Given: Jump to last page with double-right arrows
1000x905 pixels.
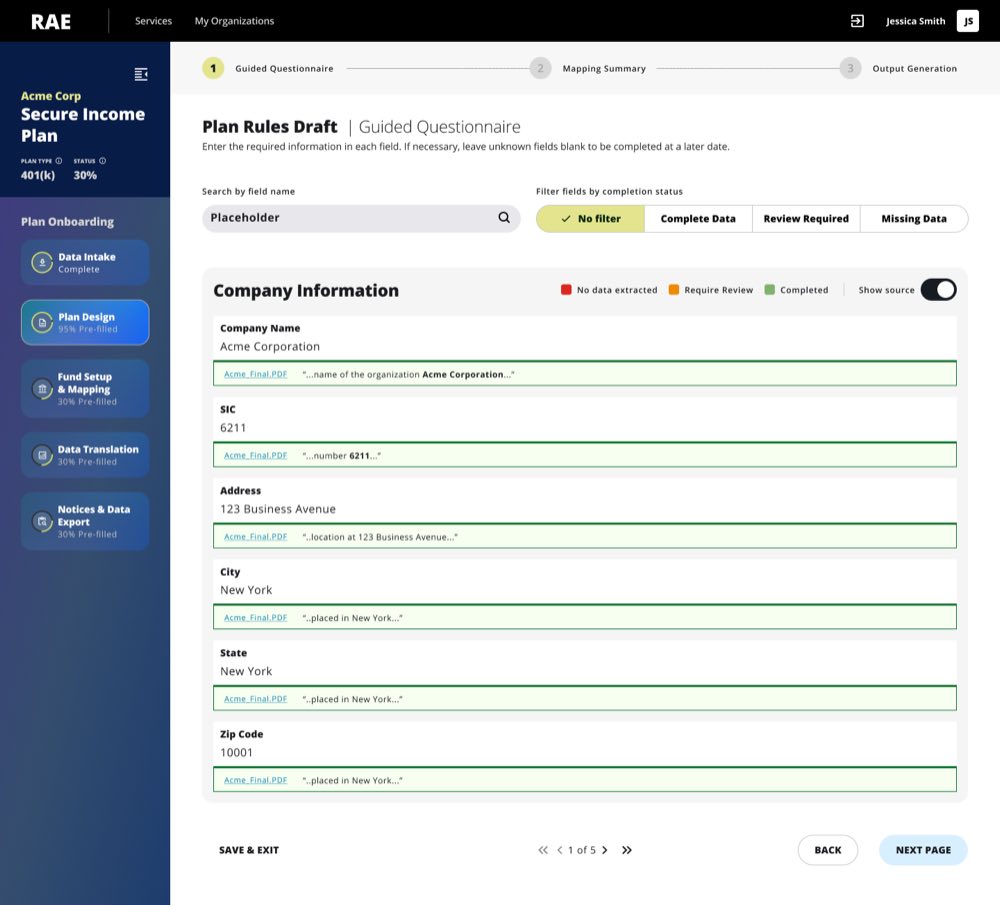Looking at the screenshot, I should click(627, 850).
